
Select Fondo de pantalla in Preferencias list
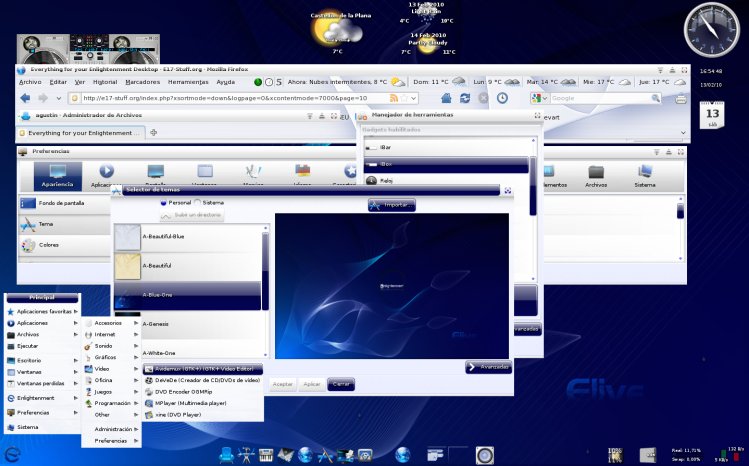point(64,203)
